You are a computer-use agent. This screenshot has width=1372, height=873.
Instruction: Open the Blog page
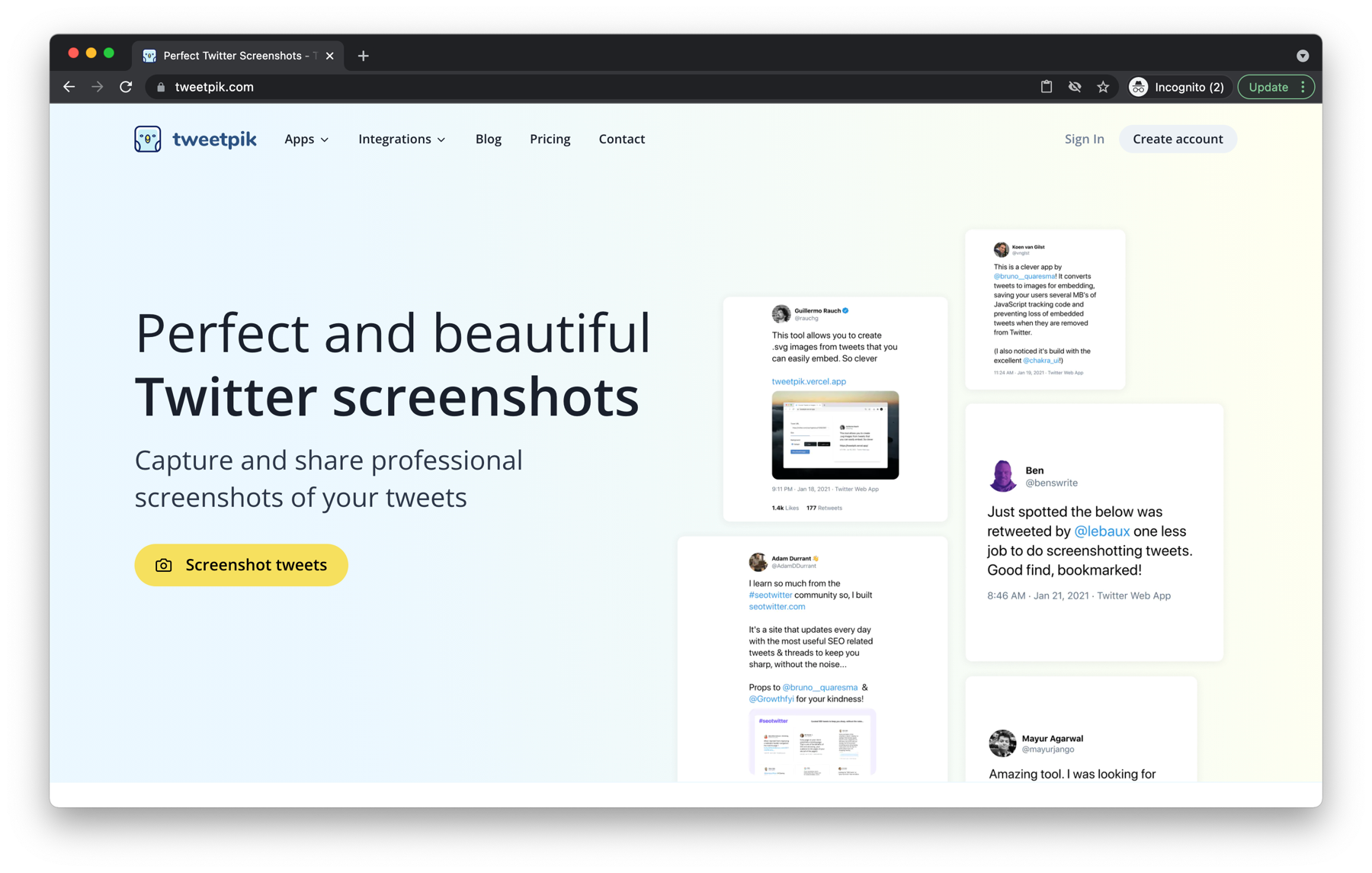489,139
